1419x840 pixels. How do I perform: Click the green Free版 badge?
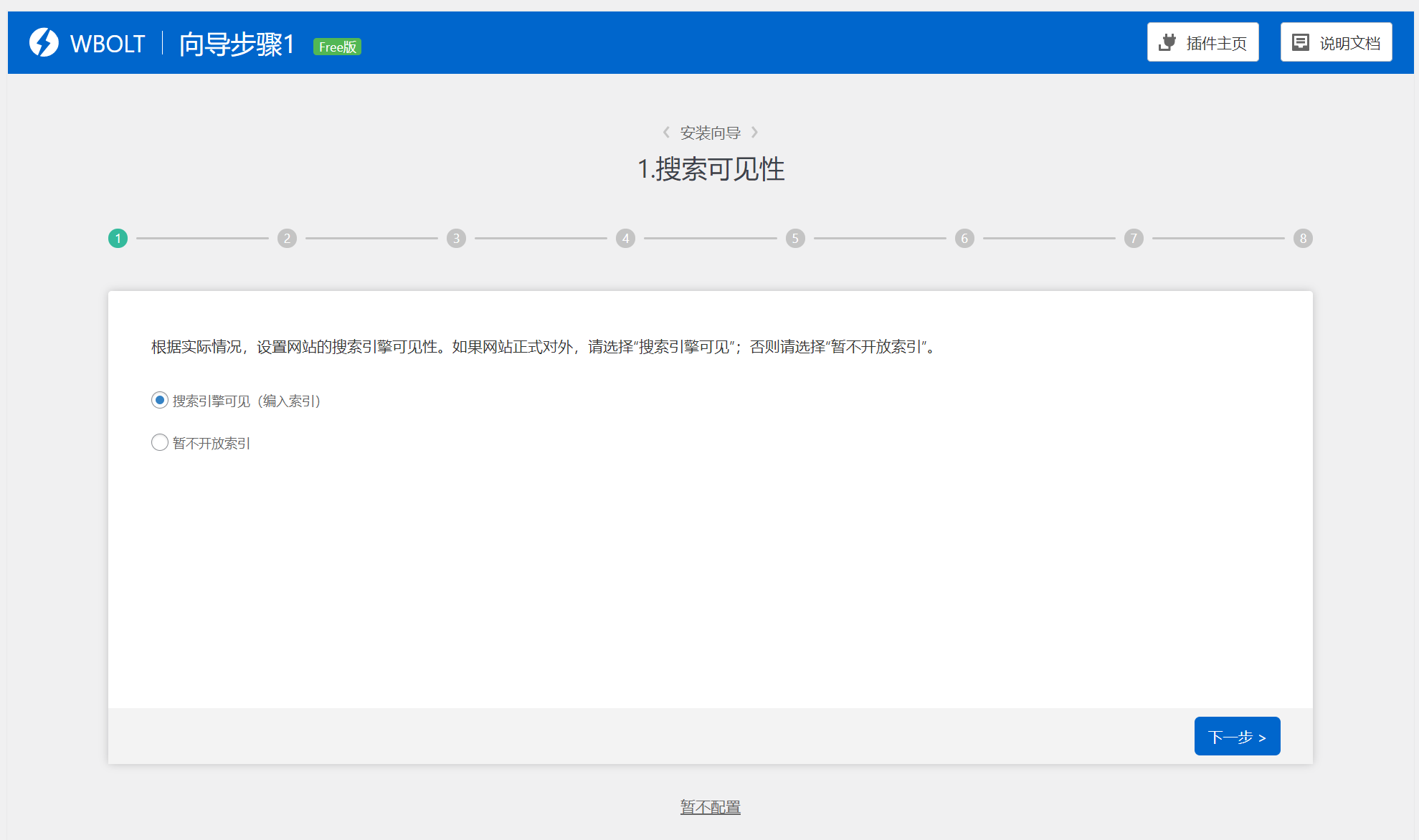click(x=337, y=47)
